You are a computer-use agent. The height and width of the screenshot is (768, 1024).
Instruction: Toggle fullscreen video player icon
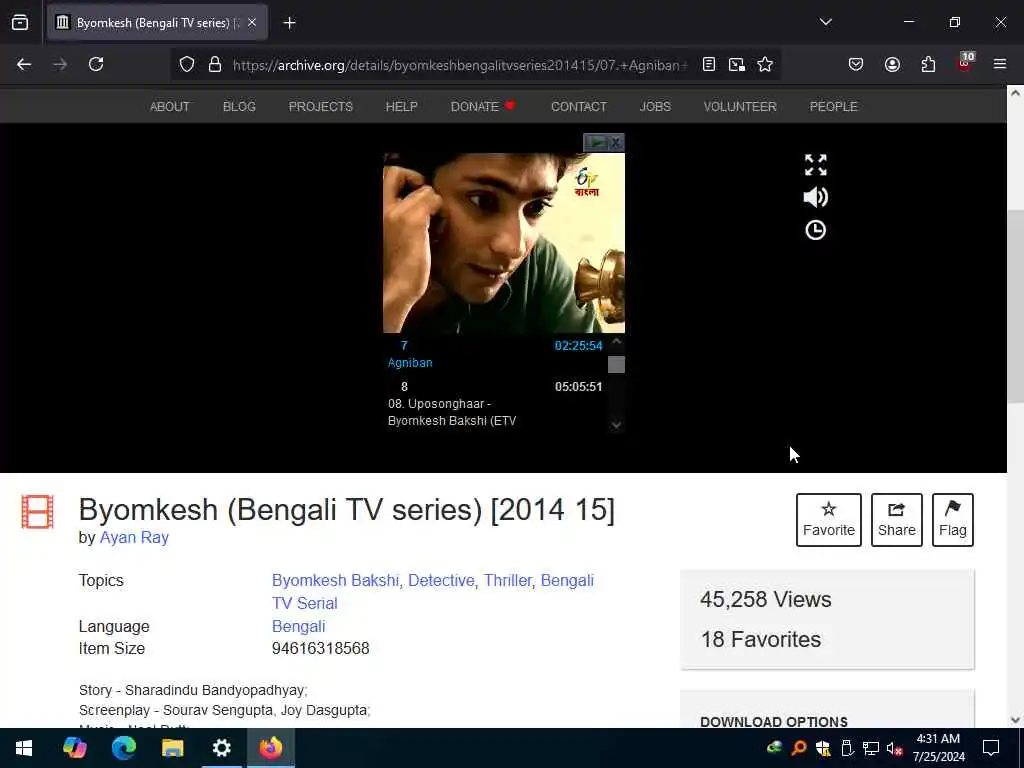tap(816, 165)
